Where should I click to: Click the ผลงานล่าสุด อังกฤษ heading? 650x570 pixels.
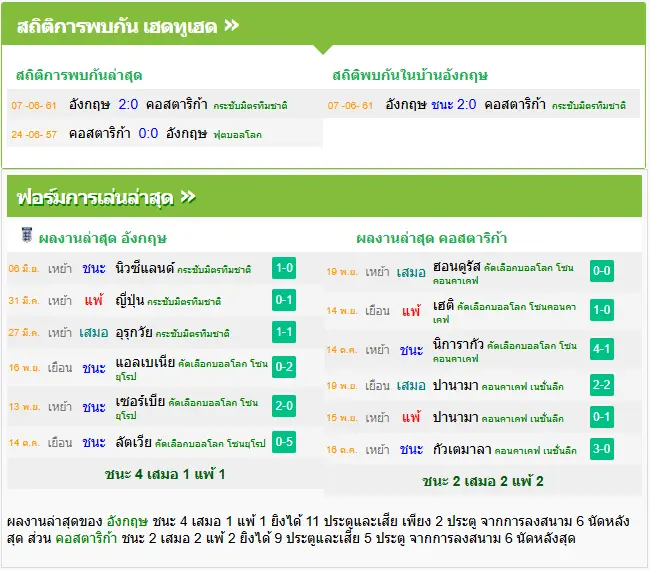(103, 238)
